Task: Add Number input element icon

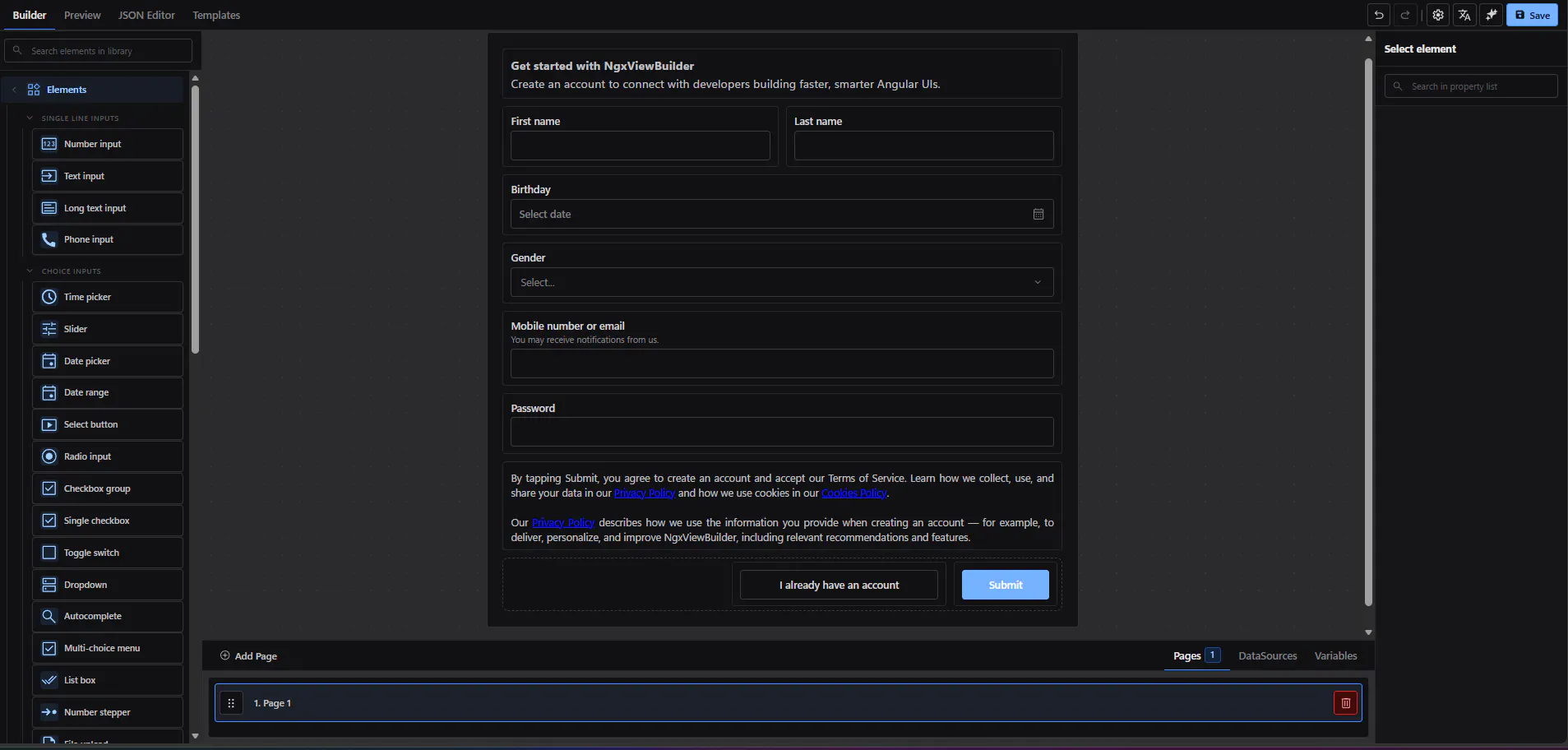Action: coord(49,144)
